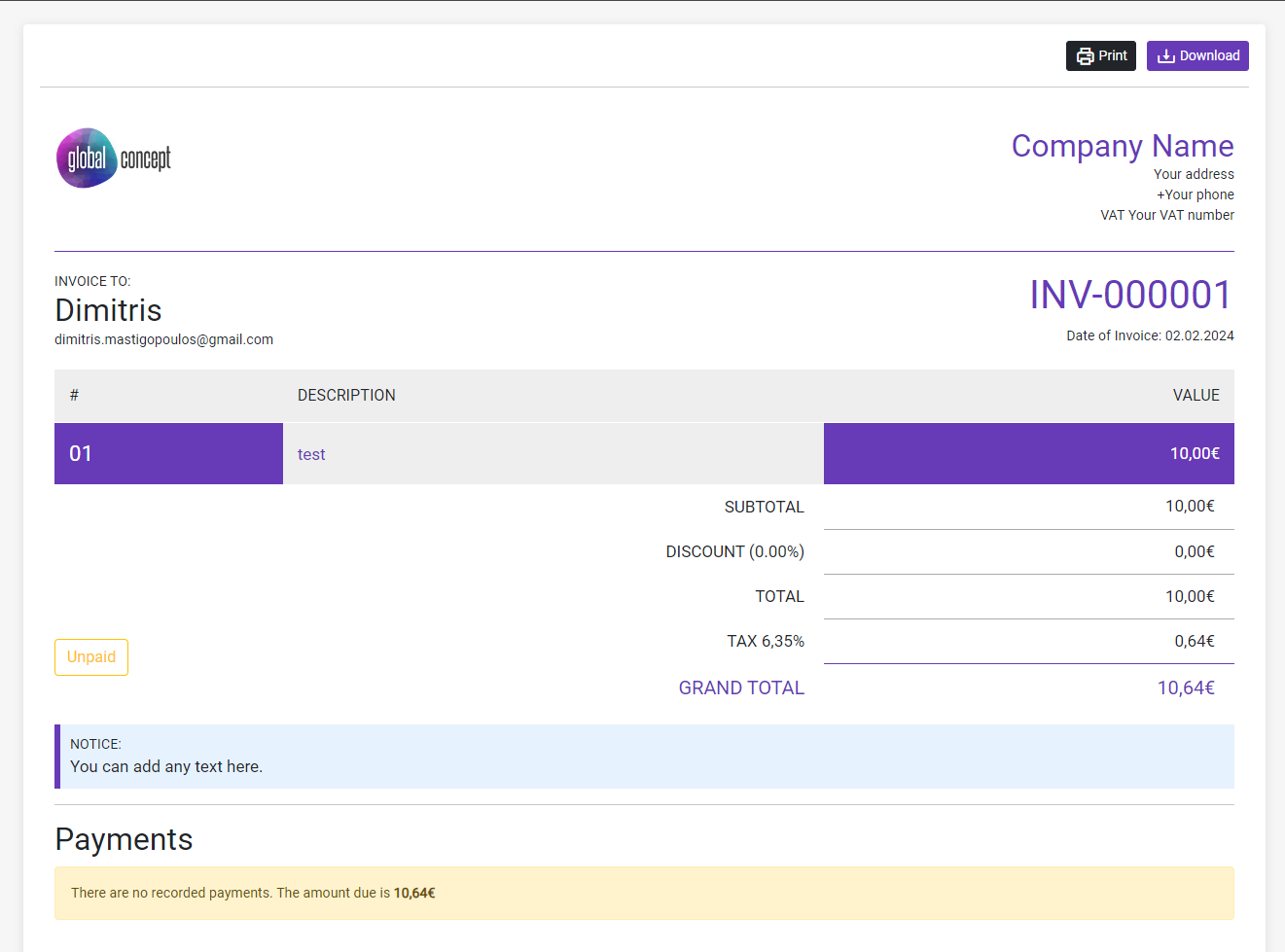1285x952 pixels.
Task: Click the VALUE column header
Action: point(1196,395)
